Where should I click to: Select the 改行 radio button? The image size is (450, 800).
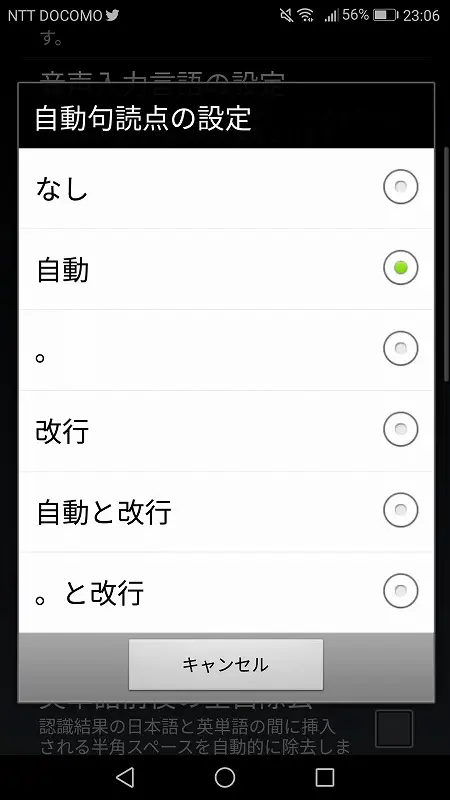coord(401,429)
